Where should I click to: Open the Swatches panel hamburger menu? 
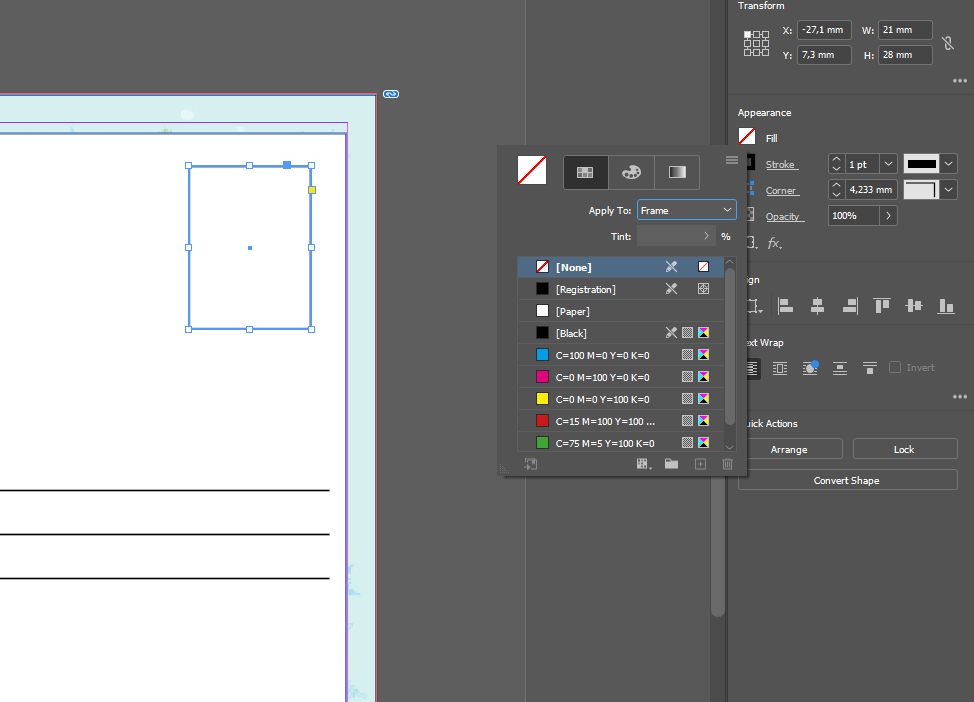[x=732, y=160]
